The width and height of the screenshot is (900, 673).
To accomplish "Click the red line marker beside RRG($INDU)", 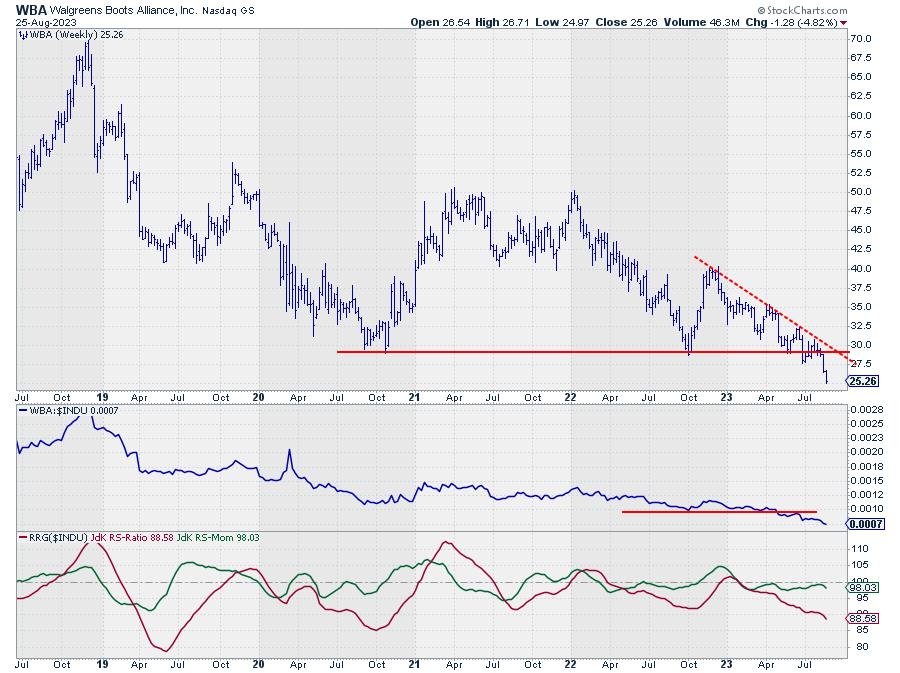I will [23, 538].
